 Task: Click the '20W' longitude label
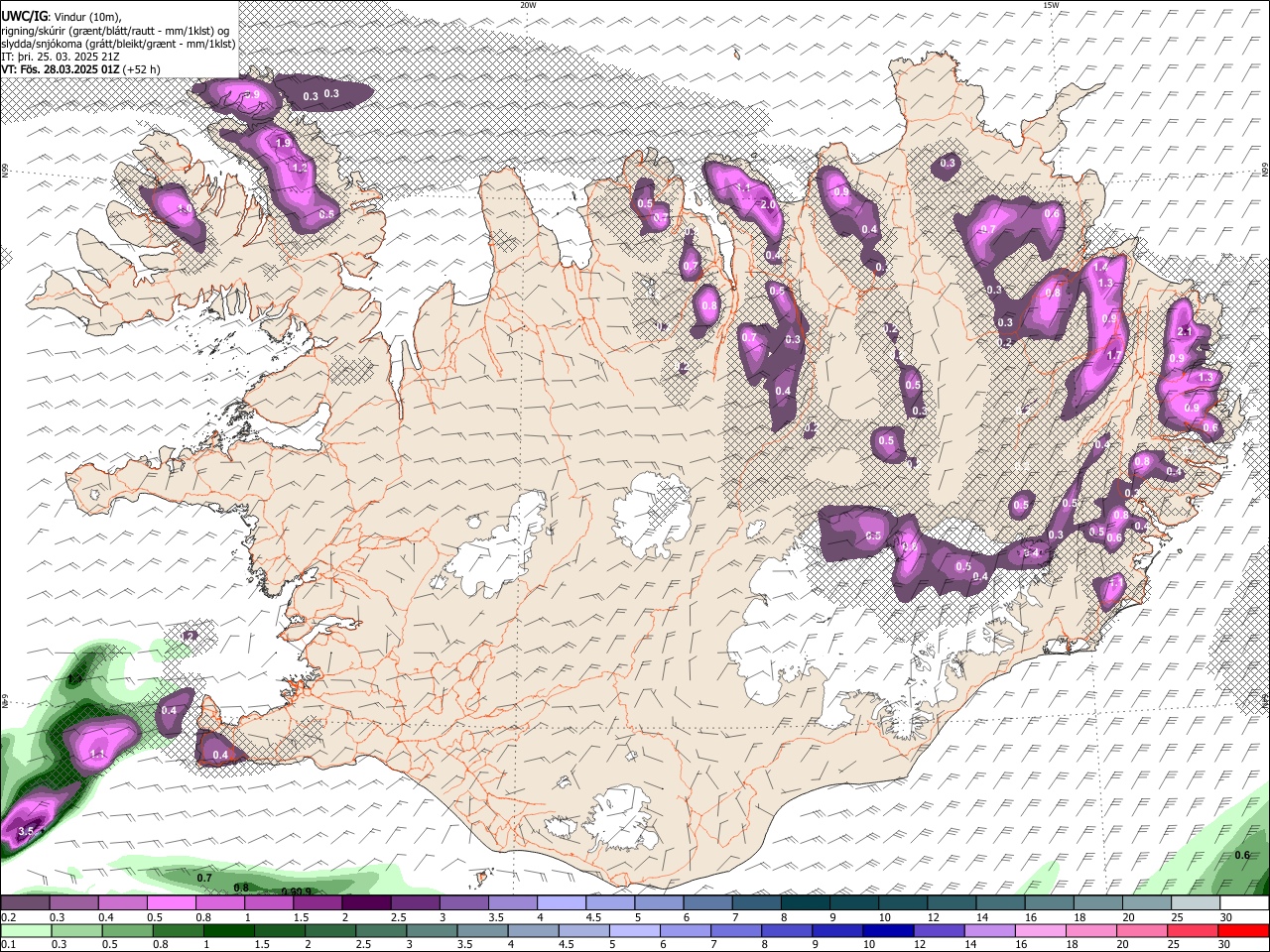coord(529,5)
